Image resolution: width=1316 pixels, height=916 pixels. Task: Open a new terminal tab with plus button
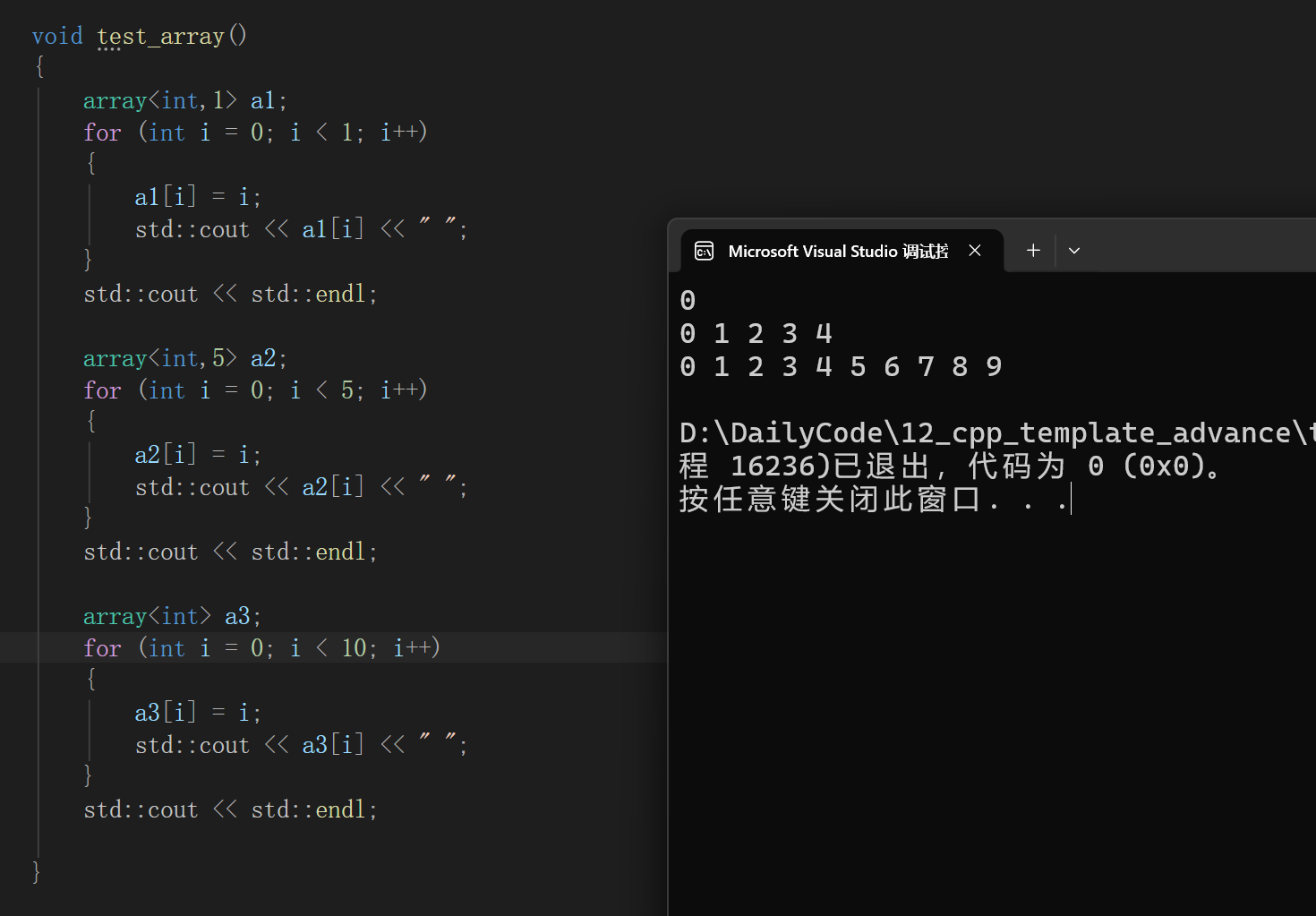click(x=1033, y=251)
